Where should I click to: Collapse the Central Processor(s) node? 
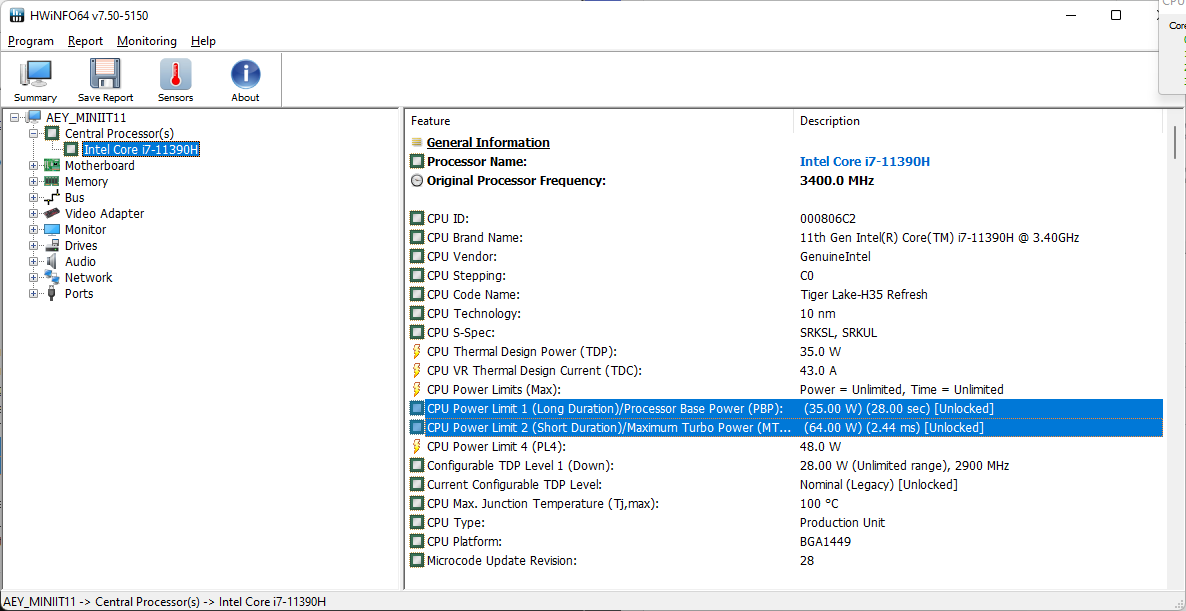coord(33,133)
